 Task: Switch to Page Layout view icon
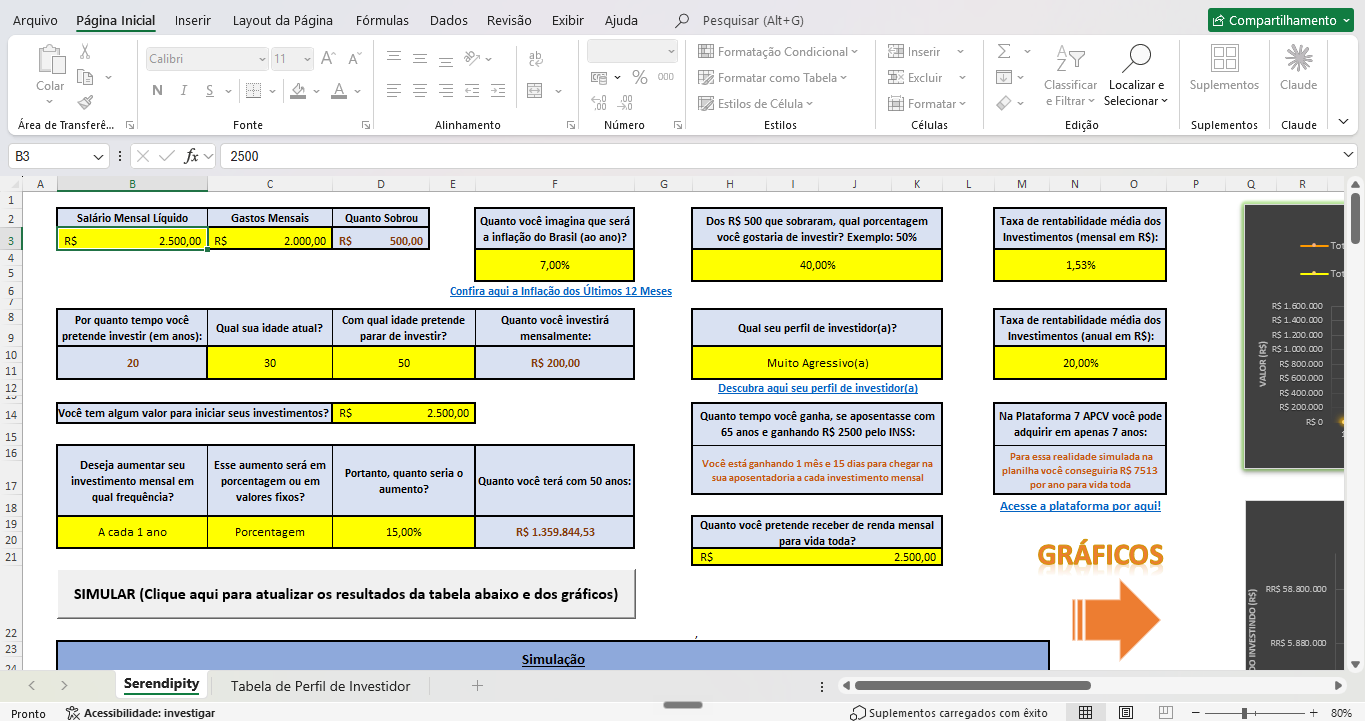click(1126, 713)
